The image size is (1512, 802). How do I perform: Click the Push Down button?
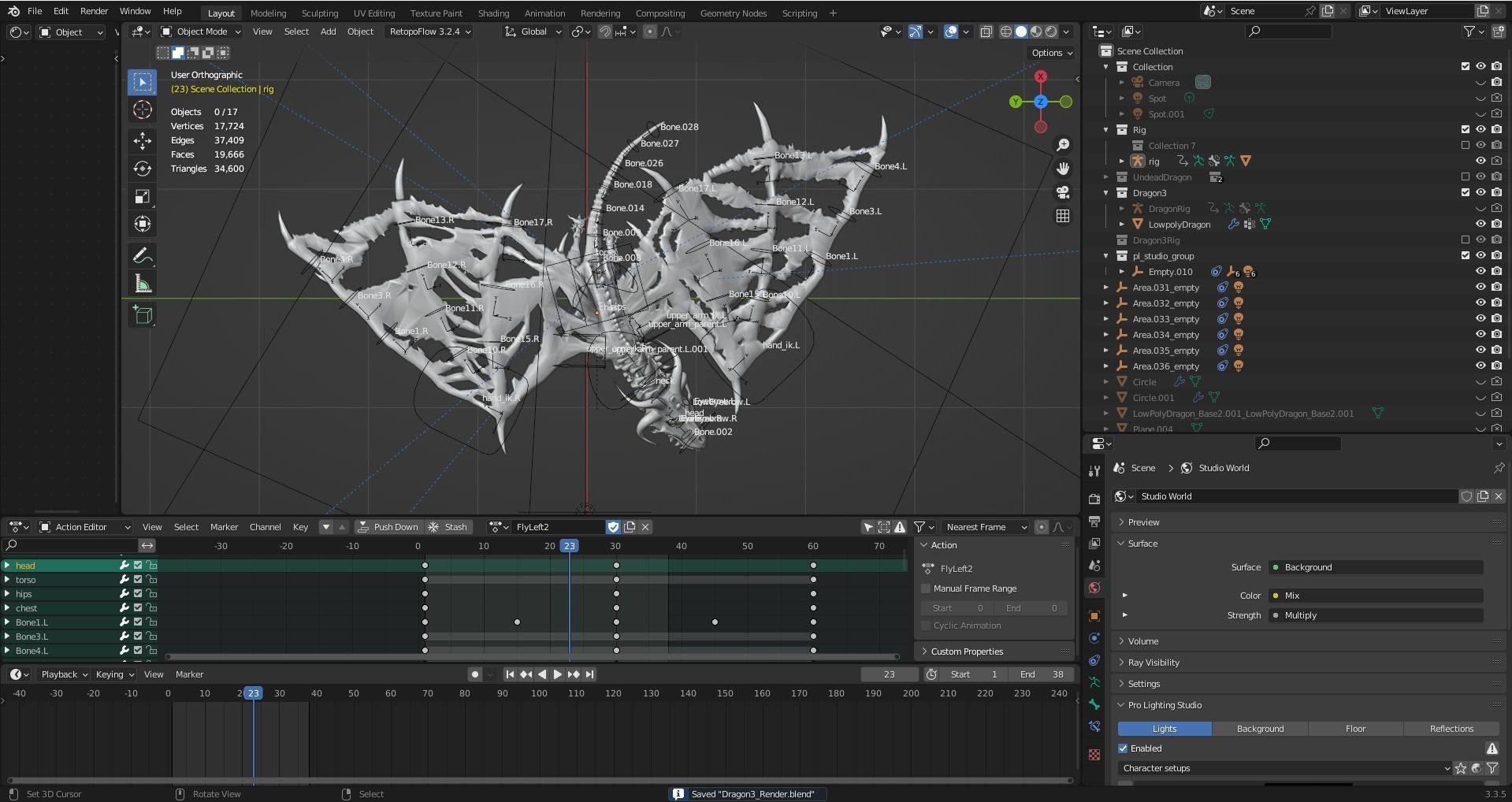click(388, 527)
